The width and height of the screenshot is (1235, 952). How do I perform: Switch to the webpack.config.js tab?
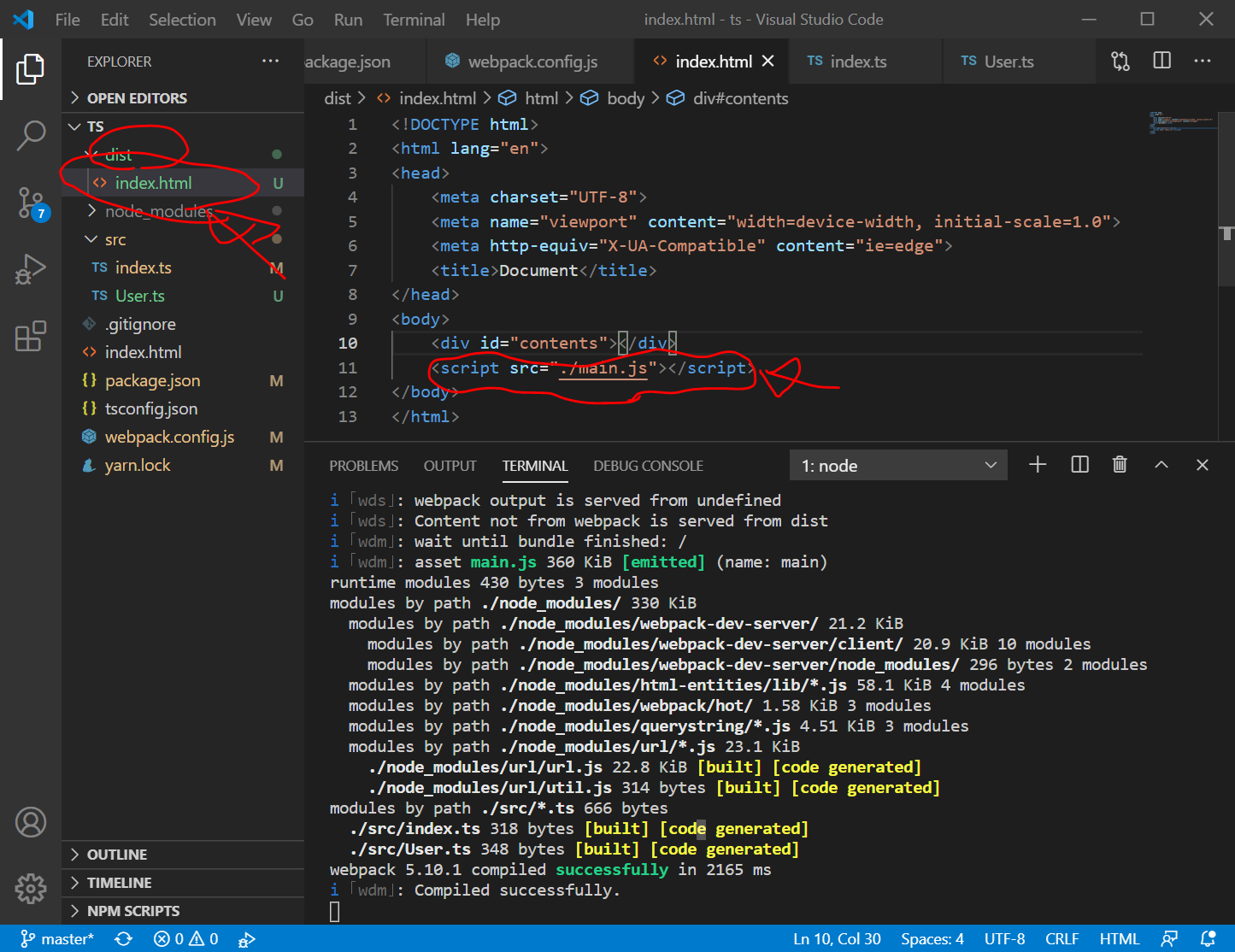[x=531, y=62]
